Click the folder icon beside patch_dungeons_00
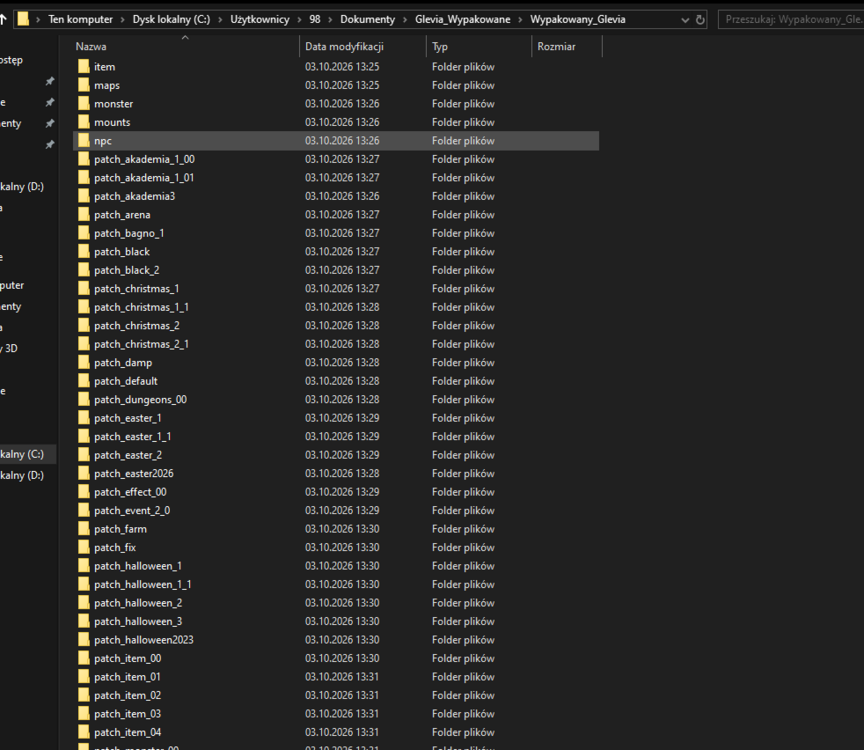 84,400
